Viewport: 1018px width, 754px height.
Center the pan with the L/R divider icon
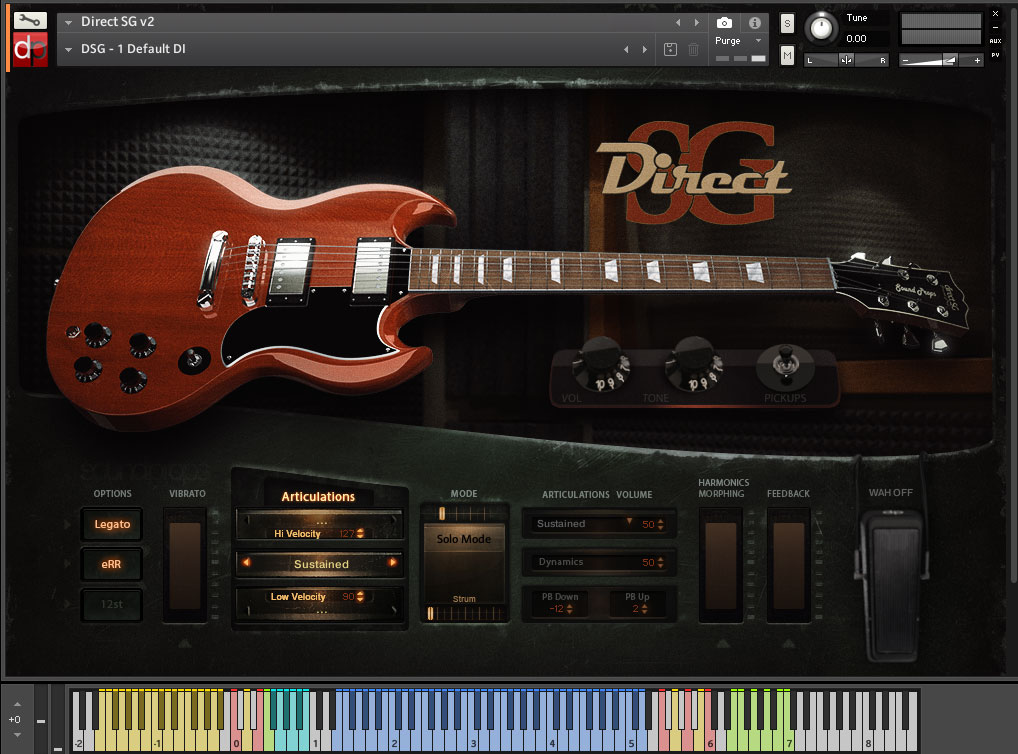click(846, 59)
